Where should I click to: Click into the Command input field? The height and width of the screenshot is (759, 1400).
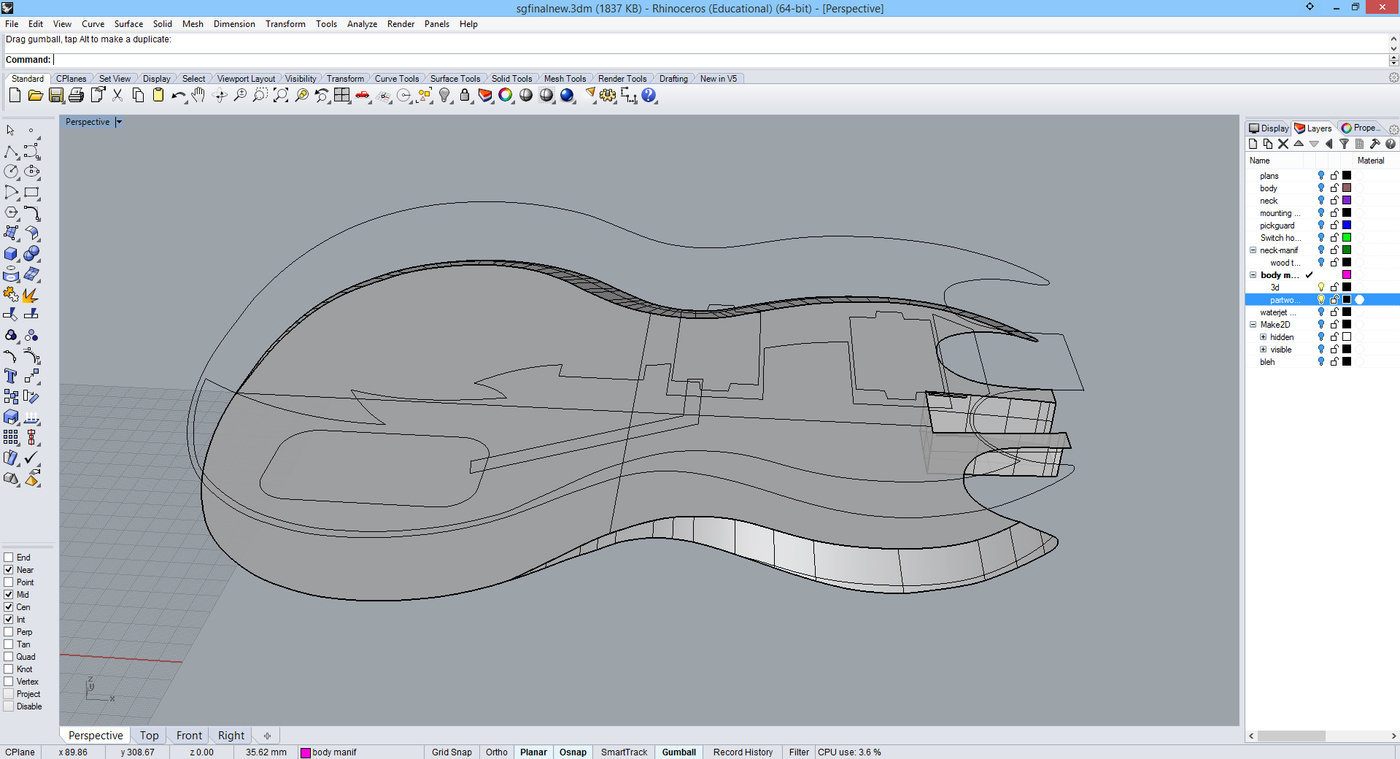(x=720, y=60)
